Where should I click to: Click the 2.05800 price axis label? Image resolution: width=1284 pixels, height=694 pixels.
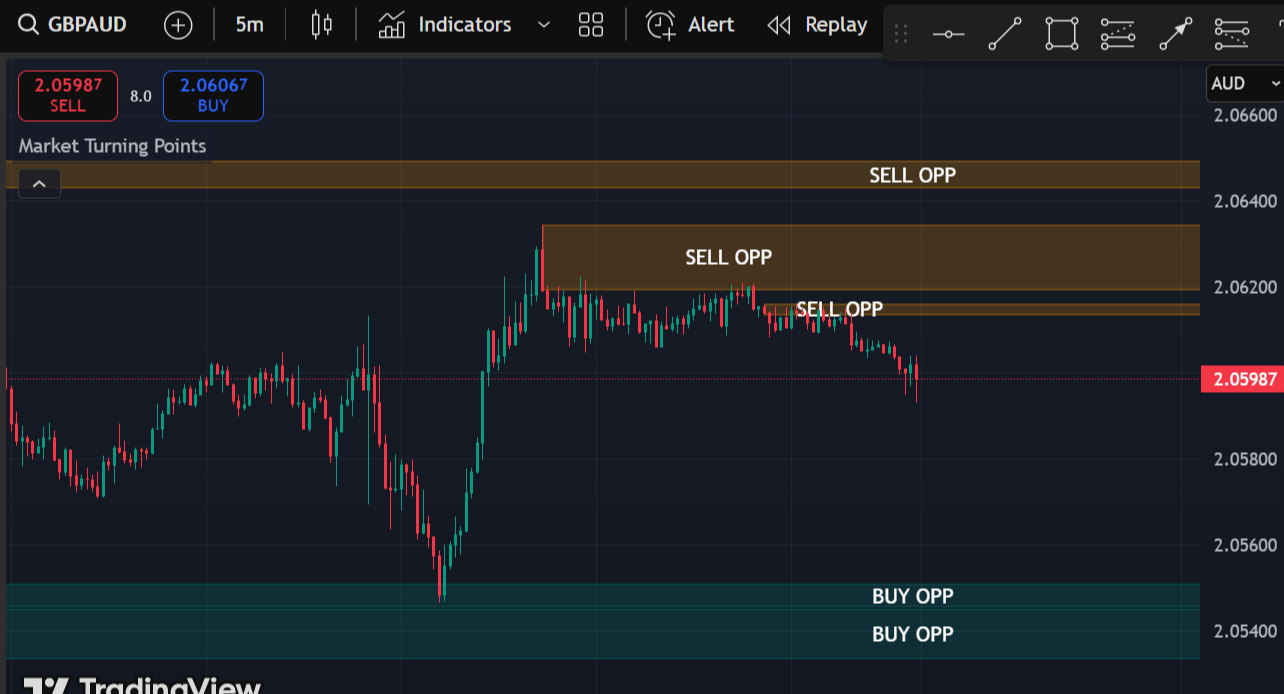pos(1245,459)
